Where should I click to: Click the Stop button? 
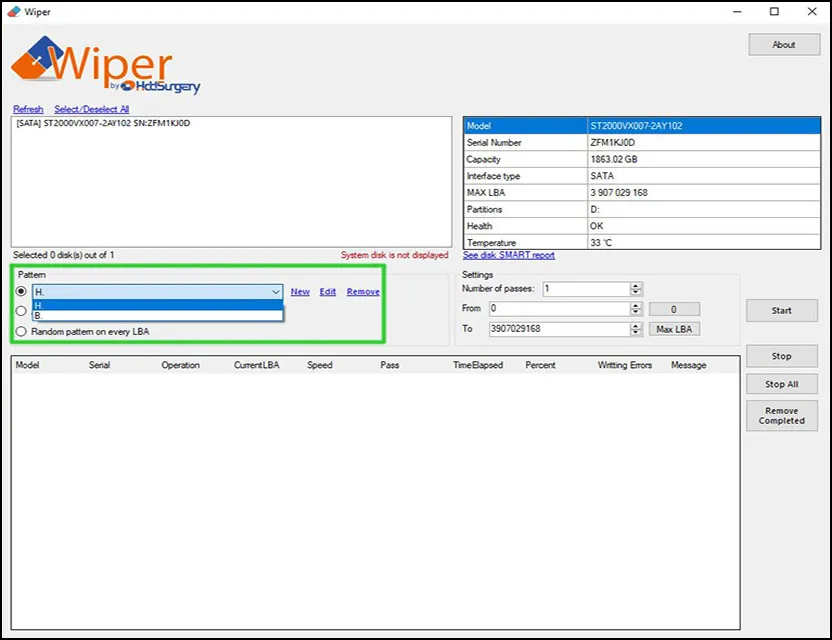click(782, 356)
